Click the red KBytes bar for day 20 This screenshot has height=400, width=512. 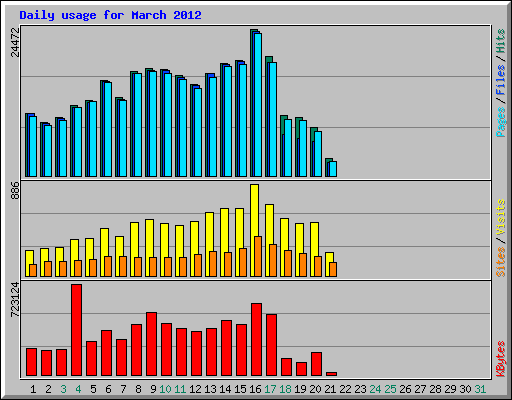click(x=316, y=364)
